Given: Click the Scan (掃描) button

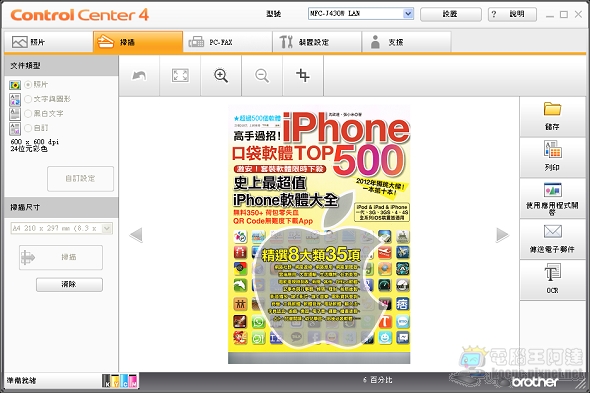Looking at the screenshot, I should [x=61, y=257].
